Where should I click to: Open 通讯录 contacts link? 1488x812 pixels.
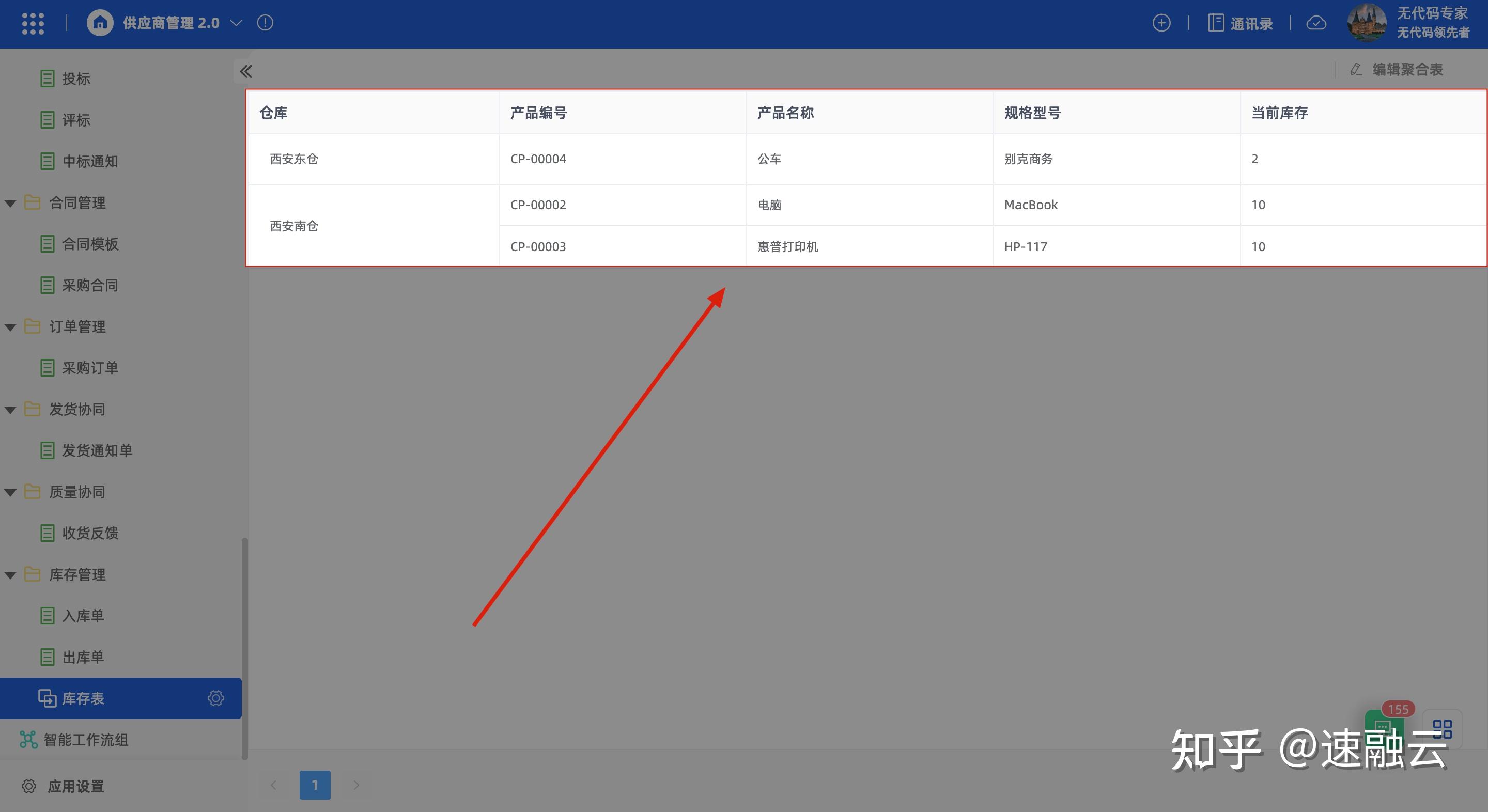[x=1240, y=24]
